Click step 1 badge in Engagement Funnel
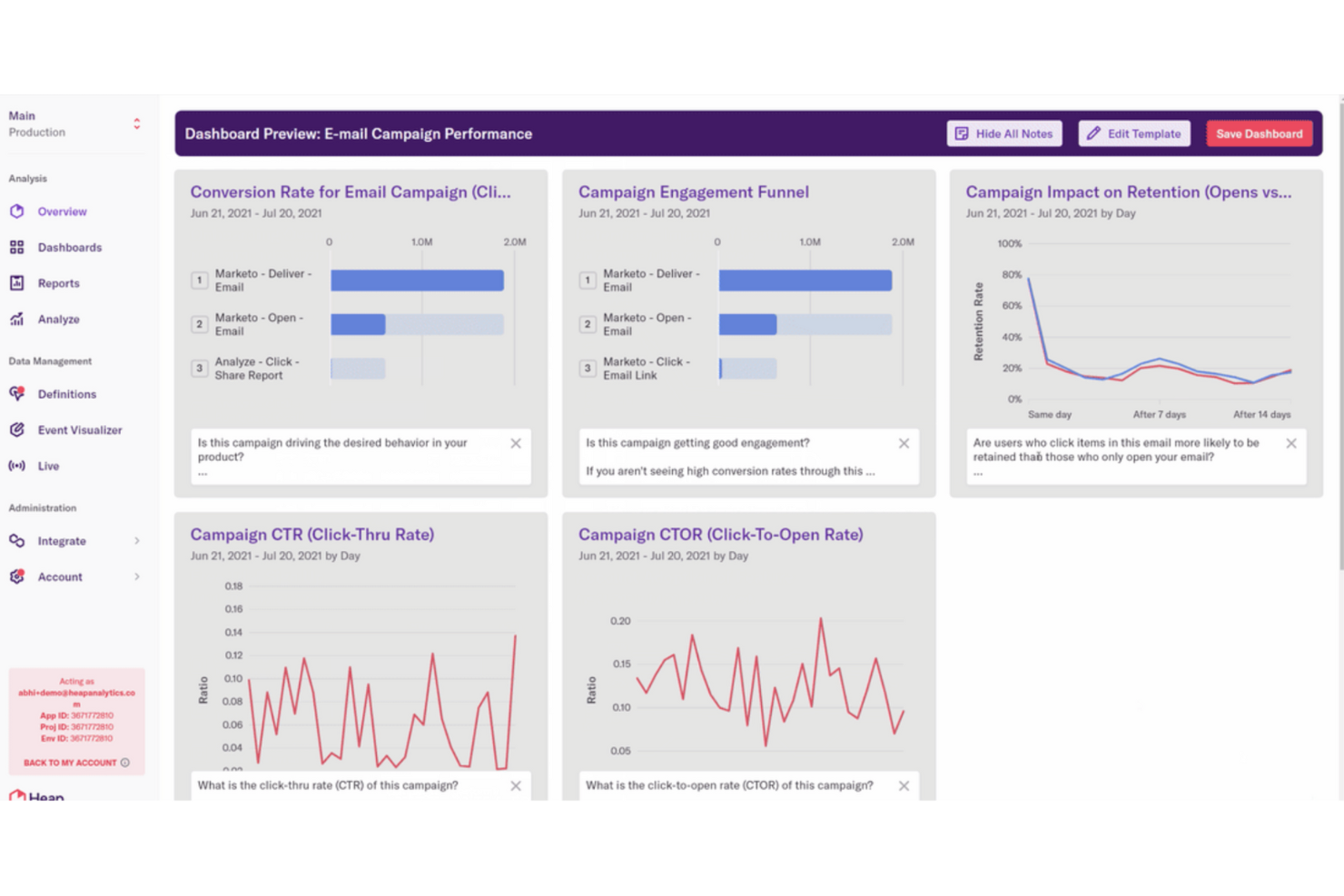The height and width of the screenshot is (896, 1344). (588, 281)
